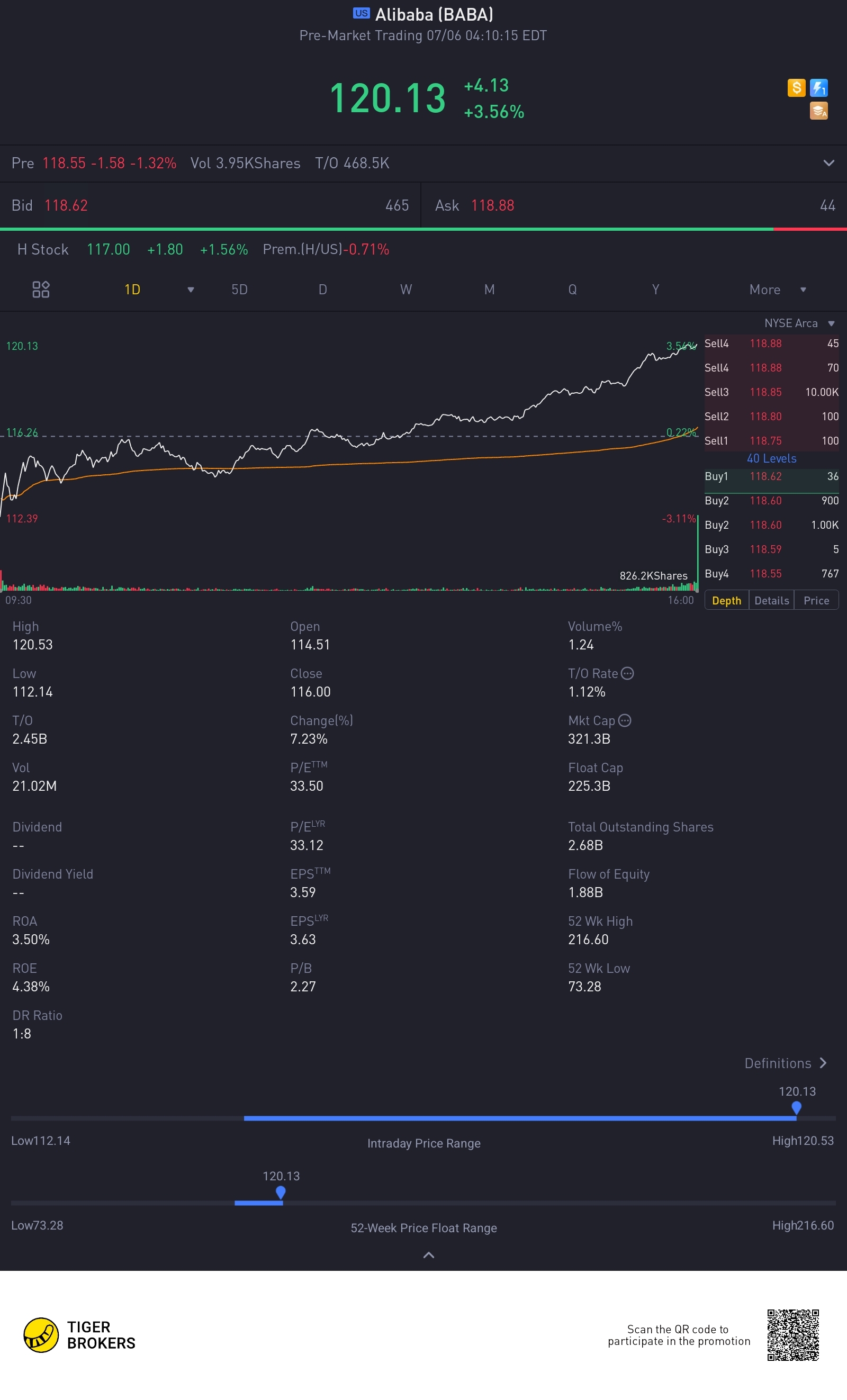Switch to the quarterly Q chart tab
Viewport: 847px width, 1400px height.
pyautogui.click(x=573, y=290)
